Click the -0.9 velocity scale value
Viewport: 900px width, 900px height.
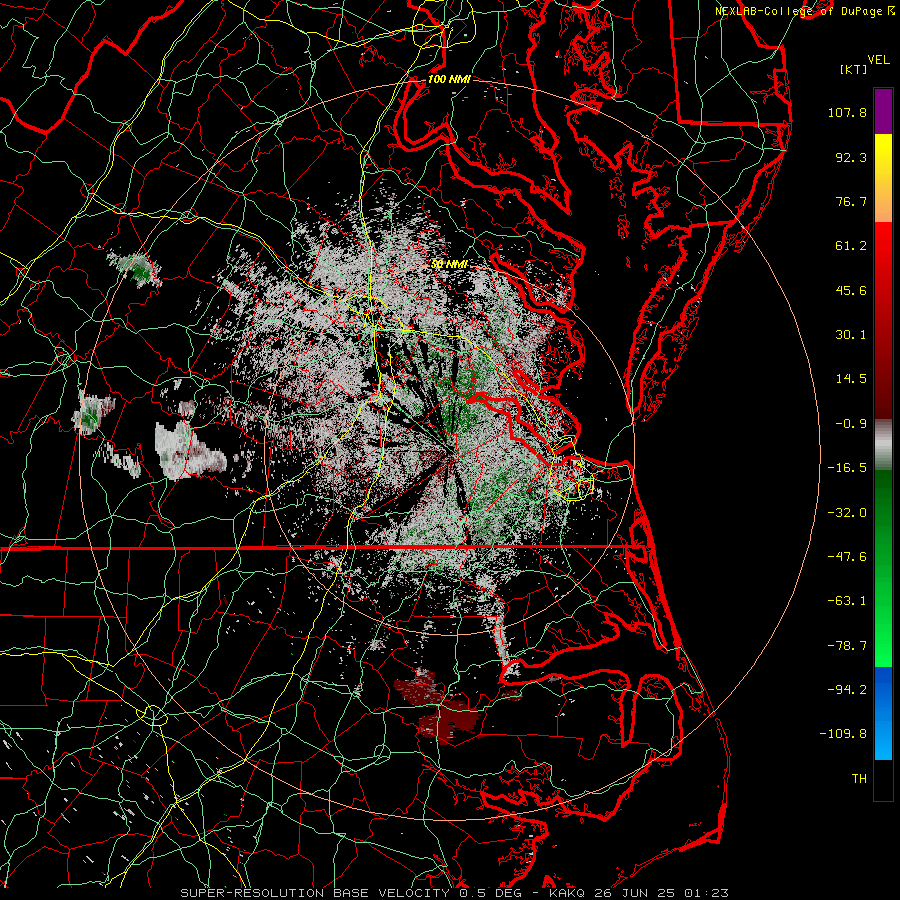click(851, 424)
